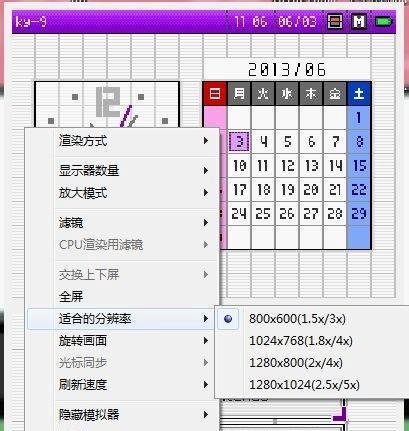Click the grayed 光标同步 entry
Screen dimensions: 409x431
click(123, 363)
